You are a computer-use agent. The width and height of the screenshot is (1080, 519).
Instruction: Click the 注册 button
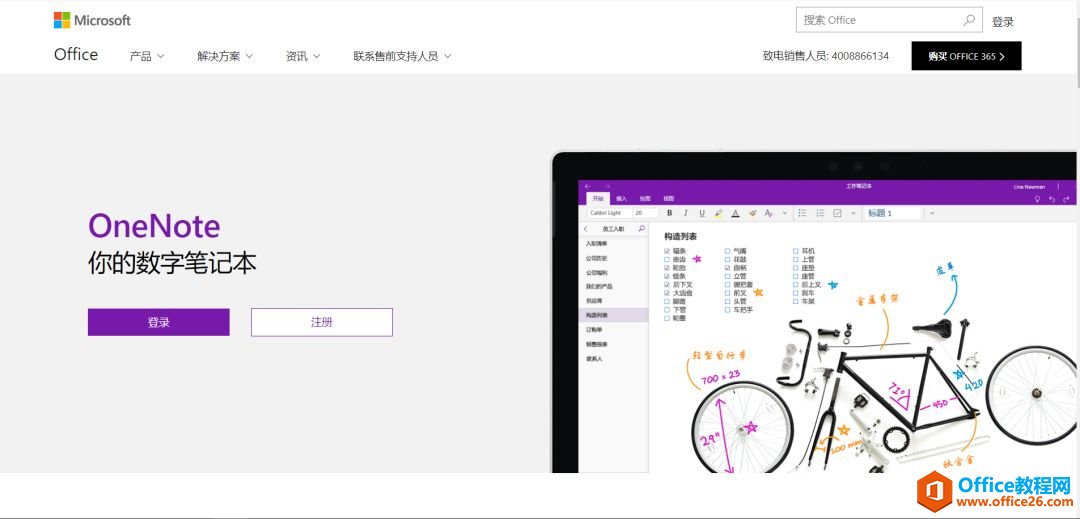[321, 322]
